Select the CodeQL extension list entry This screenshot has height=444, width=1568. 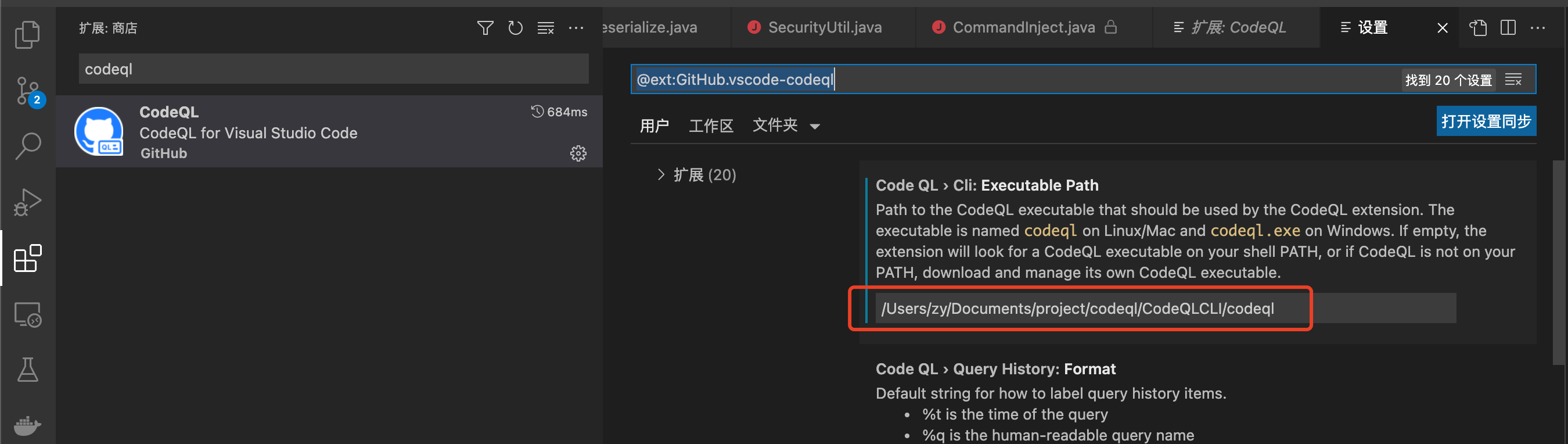(329, 131)
